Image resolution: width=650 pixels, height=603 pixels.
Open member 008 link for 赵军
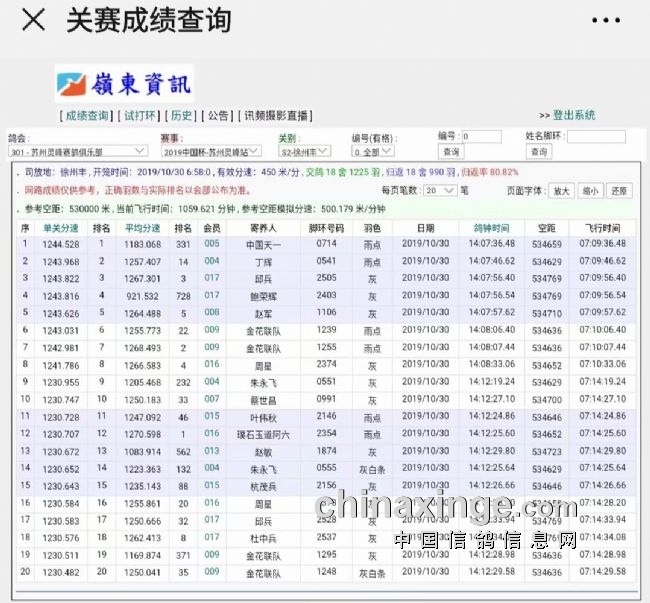211,312
